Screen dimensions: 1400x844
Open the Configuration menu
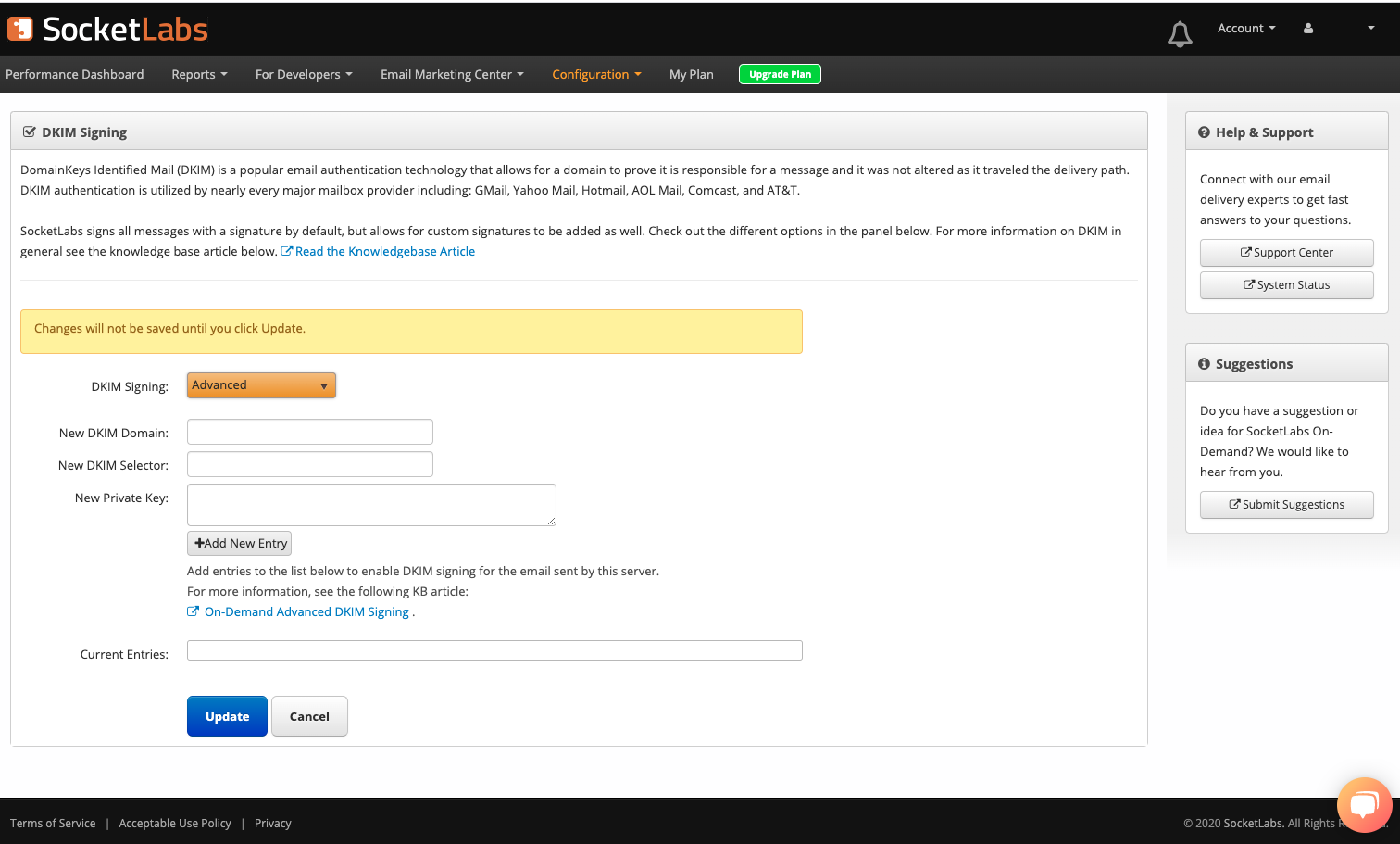point(596,75)
